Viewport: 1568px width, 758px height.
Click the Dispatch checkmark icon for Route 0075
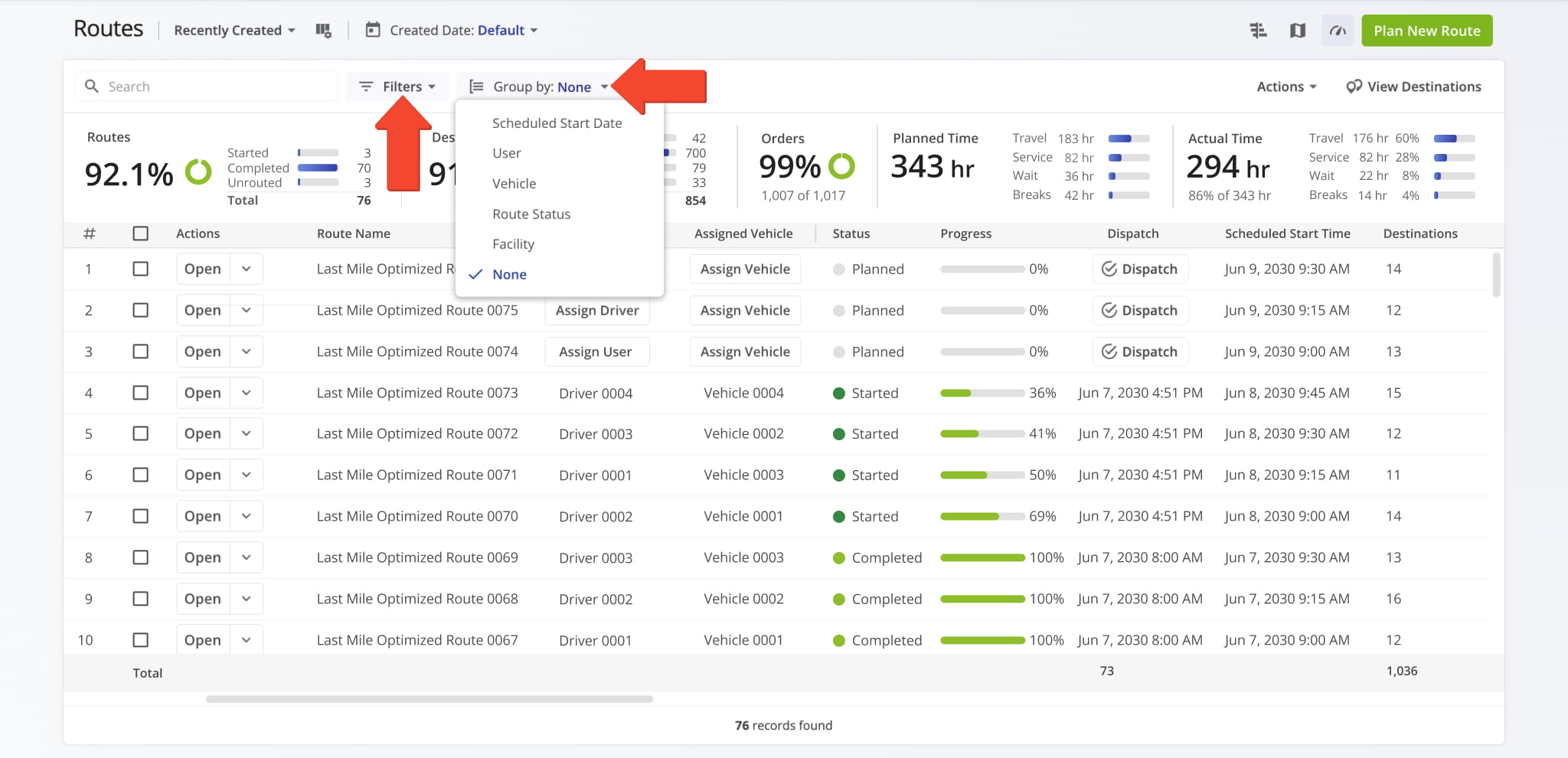coord(1109,310)
